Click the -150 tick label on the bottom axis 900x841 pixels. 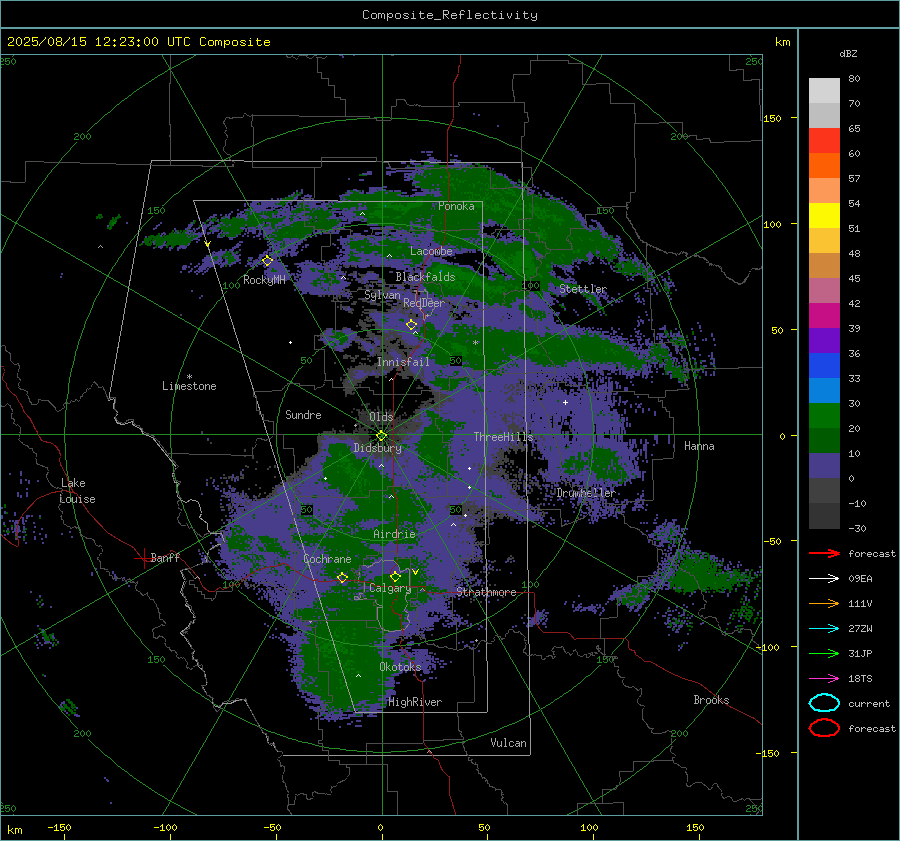59,827
